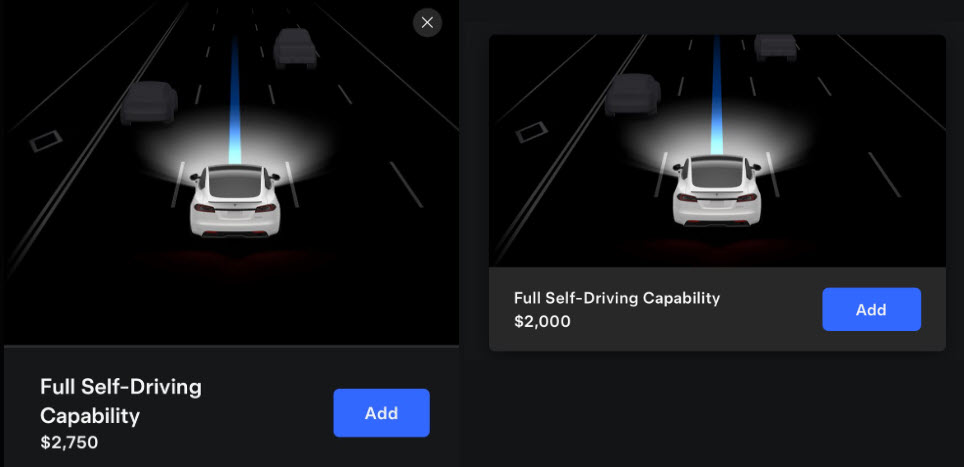Click the diamond lane marking in the $2,750 illustration
The height and width of the screenshot is (467, 964).
pyautogui.click(x=45, y=141)
